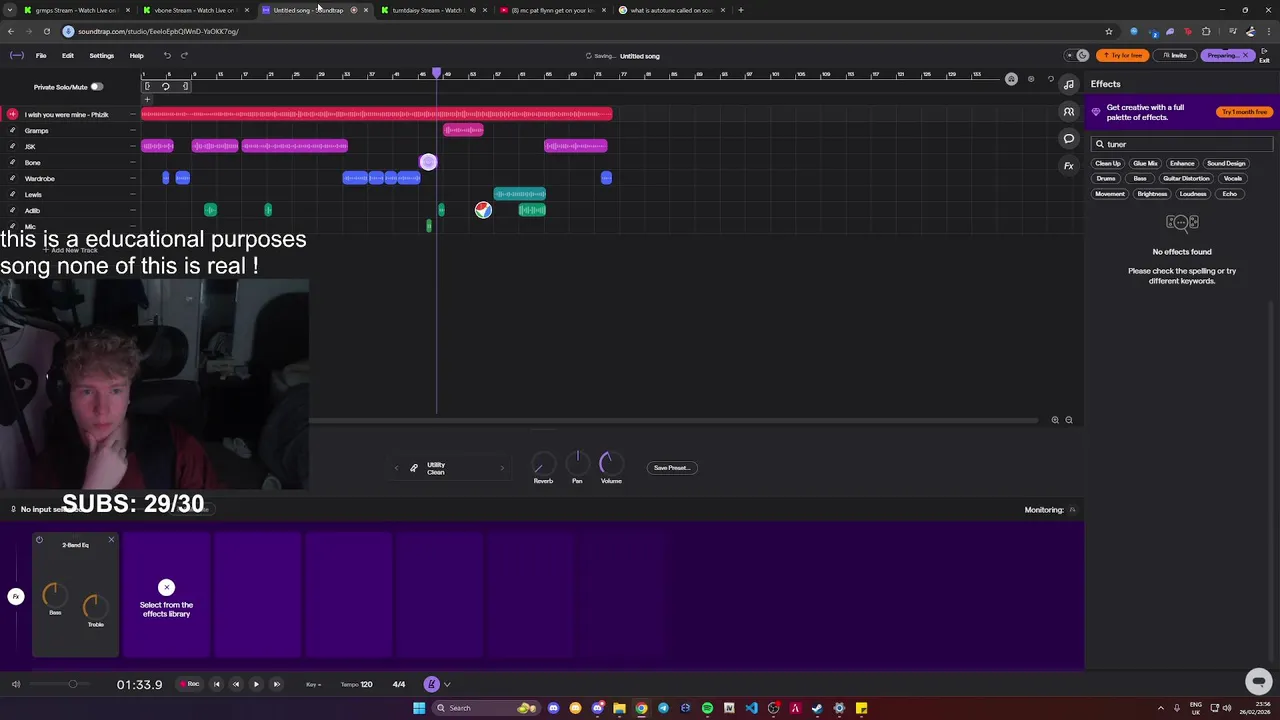The image size is (1280, 720).
Task: Click Try 1 month free button
Action: coord(1244,112)
